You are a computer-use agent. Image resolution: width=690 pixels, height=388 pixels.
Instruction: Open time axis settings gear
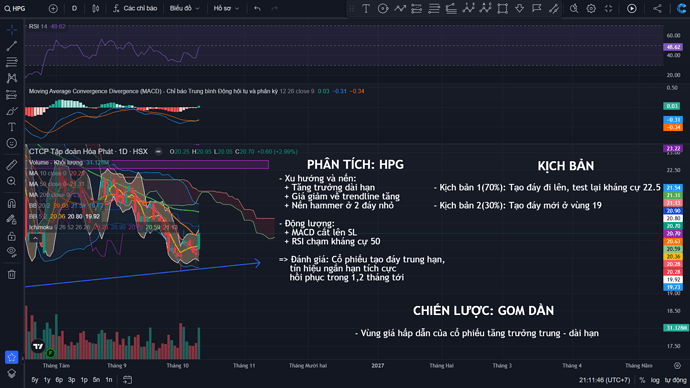point(677,366)
